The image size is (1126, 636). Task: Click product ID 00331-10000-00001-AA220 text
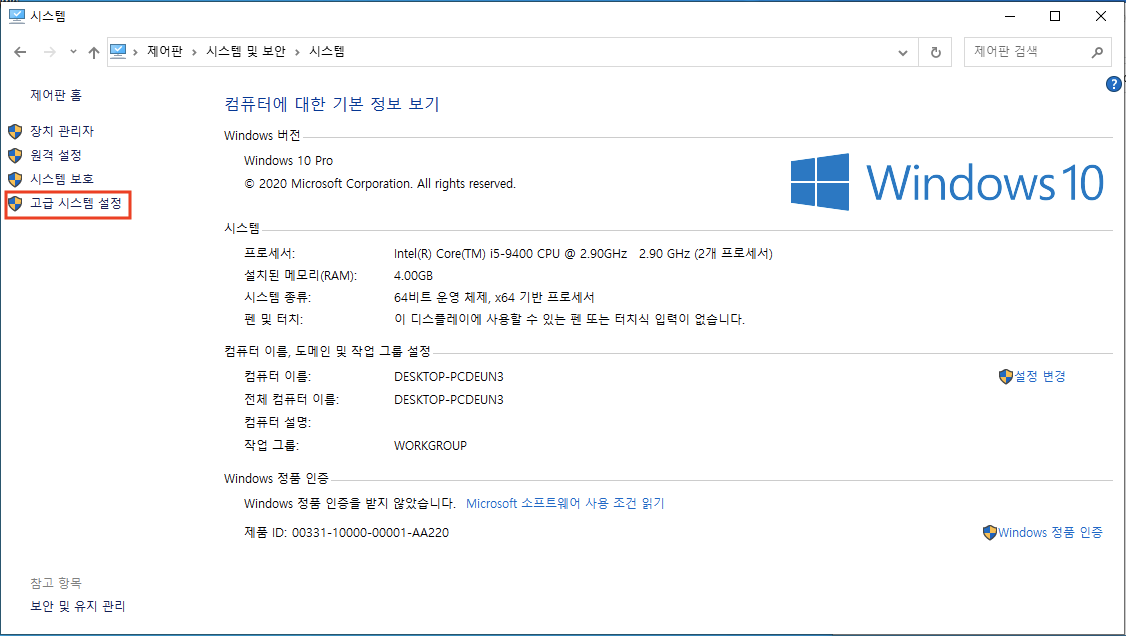(x=371, y=533)
